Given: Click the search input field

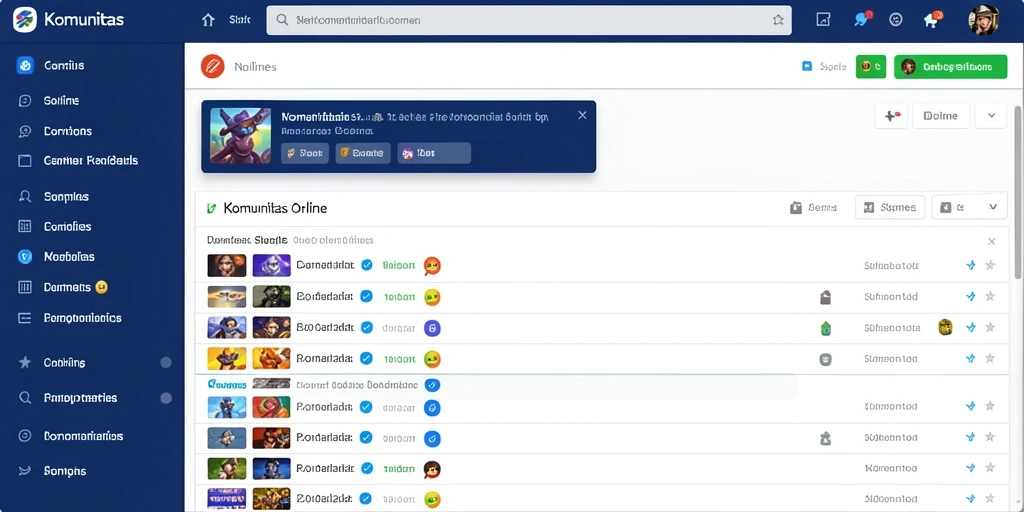Looking at the screenshot, I should [x=528, y=20].
